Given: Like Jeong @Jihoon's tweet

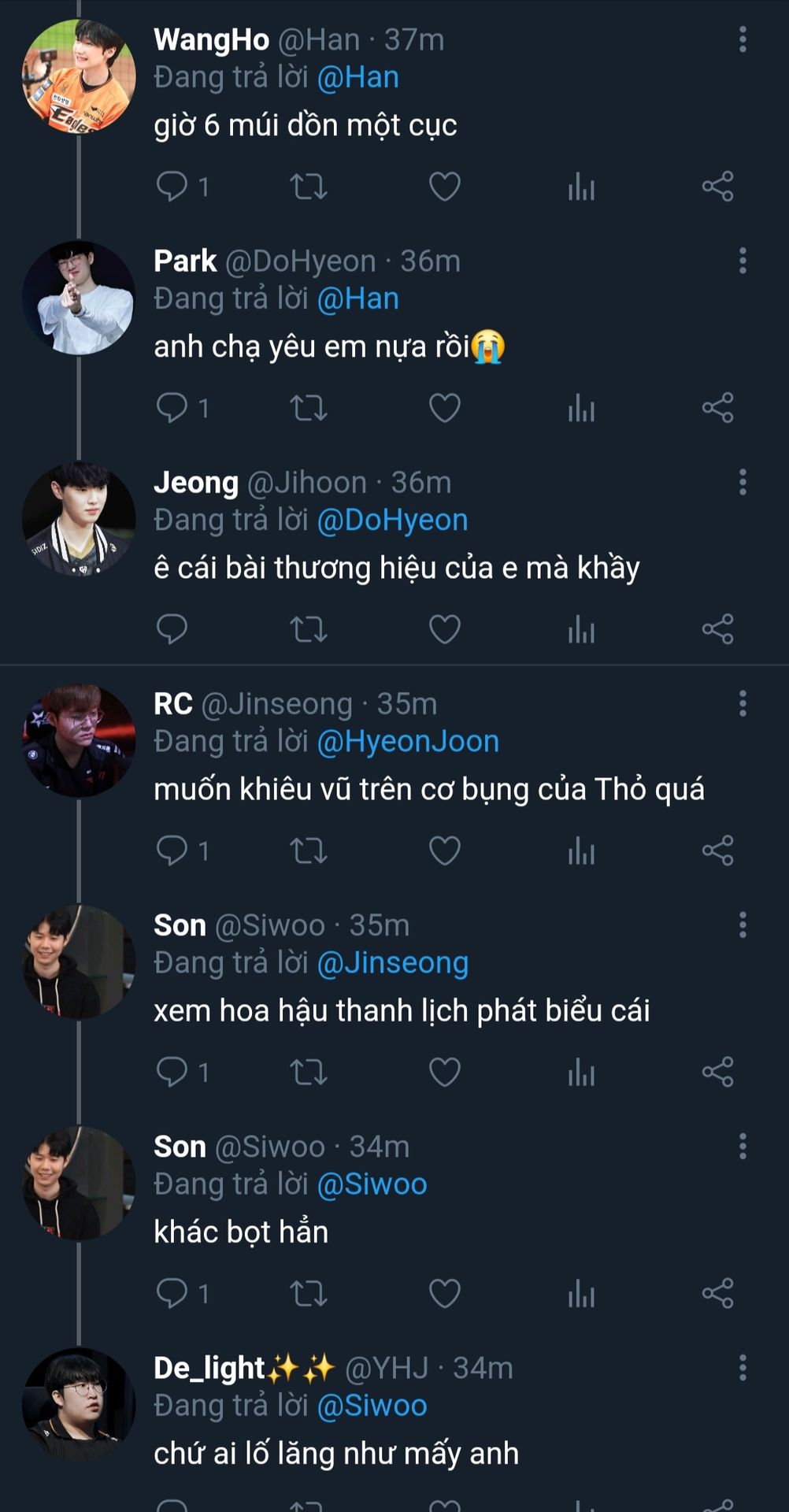Looking at the screenshot, I should click(x=444, y=629).
